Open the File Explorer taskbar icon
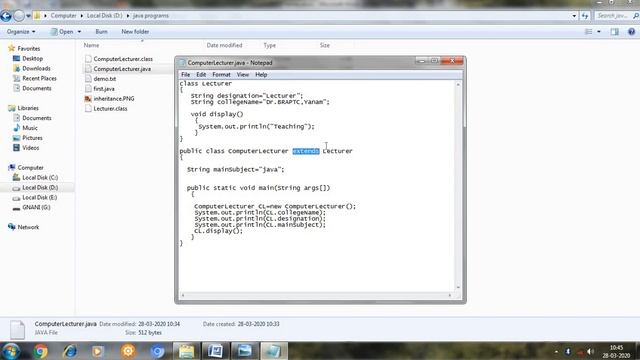Screen dimensions: 640x360 coord(186,351)
